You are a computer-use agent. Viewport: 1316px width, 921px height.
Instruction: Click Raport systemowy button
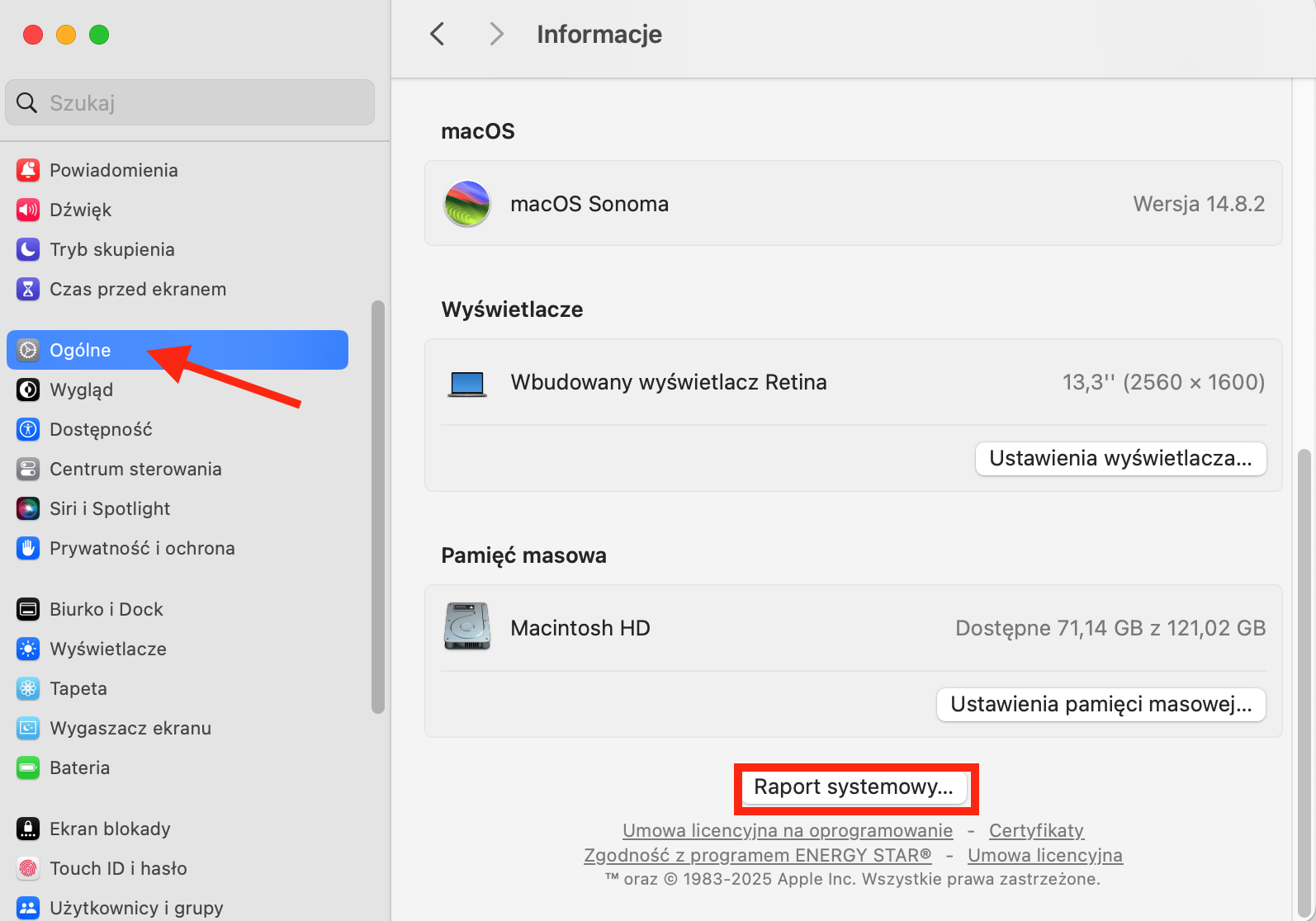pyautogui.click(x=854, y=786)
